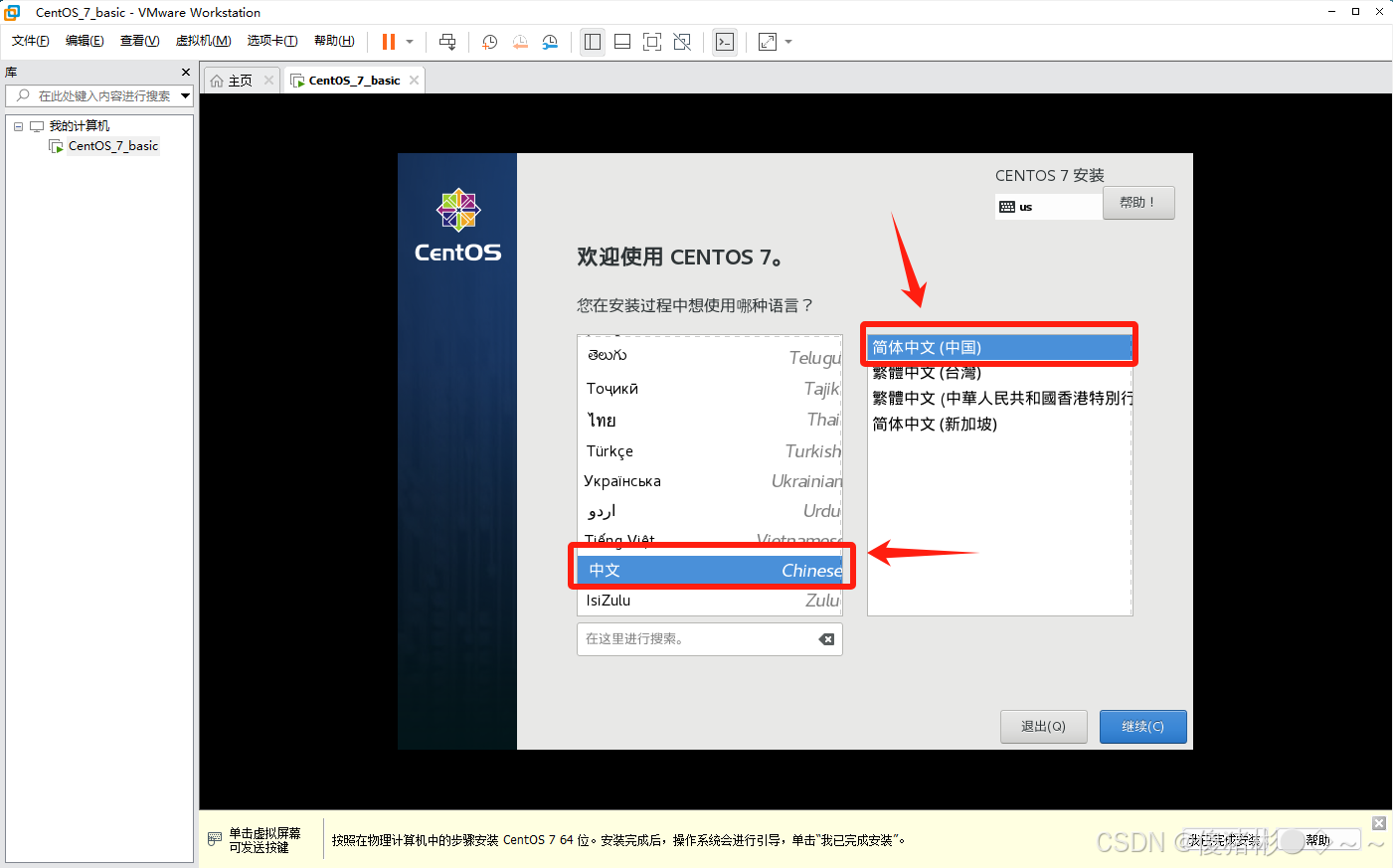Close the bottom install hint bar
This screenshot has height=868, width=1393.
point(1378,823)
